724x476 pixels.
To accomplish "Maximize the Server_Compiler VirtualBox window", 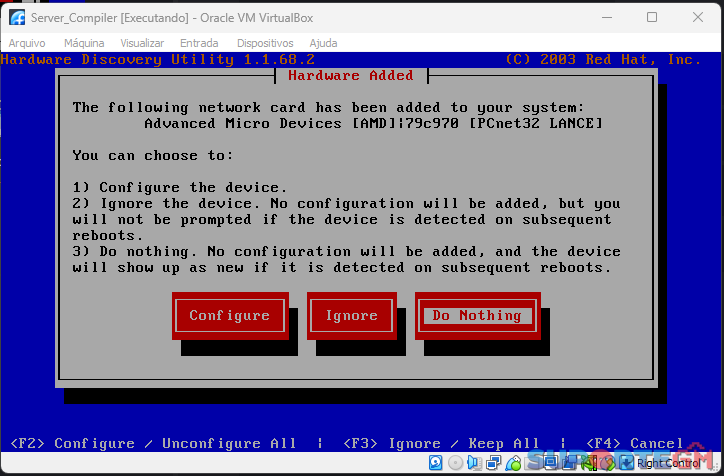I will click(x=652, y=18).
